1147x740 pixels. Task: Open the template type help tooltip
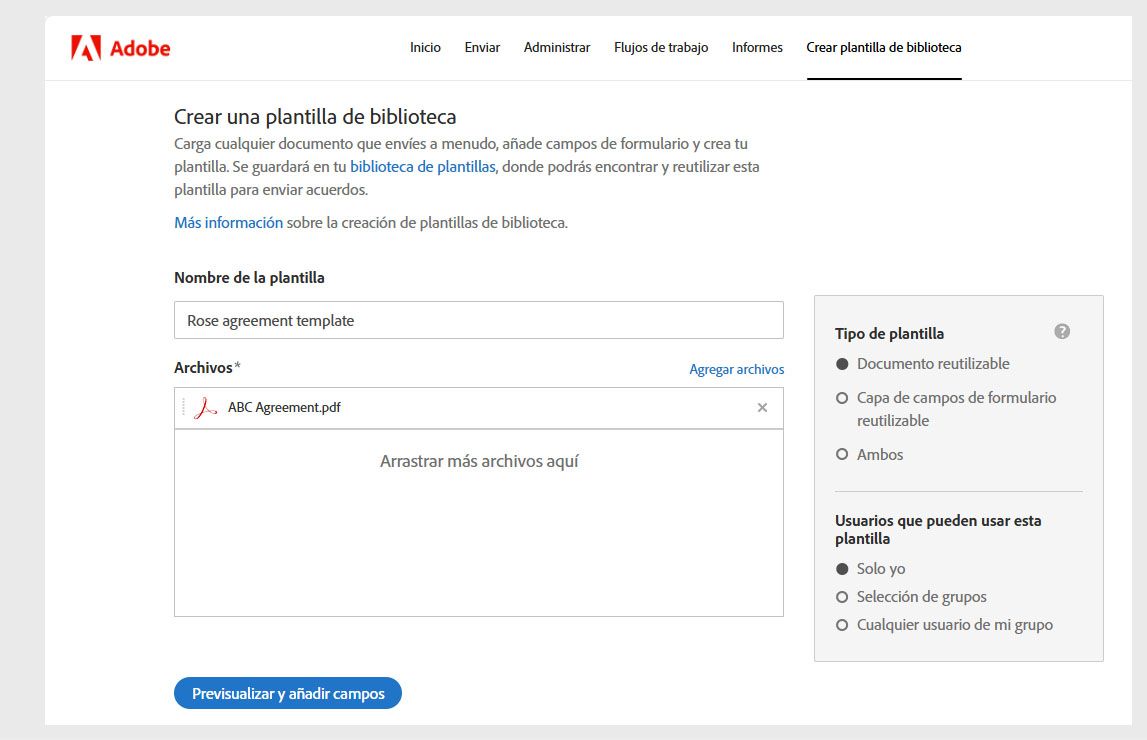pos(1063,331)
